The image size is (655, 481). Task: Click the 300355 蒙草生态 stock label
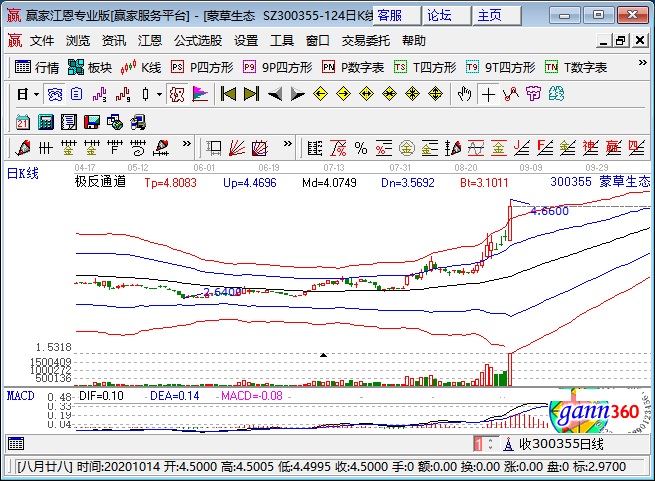pos(600,182)
